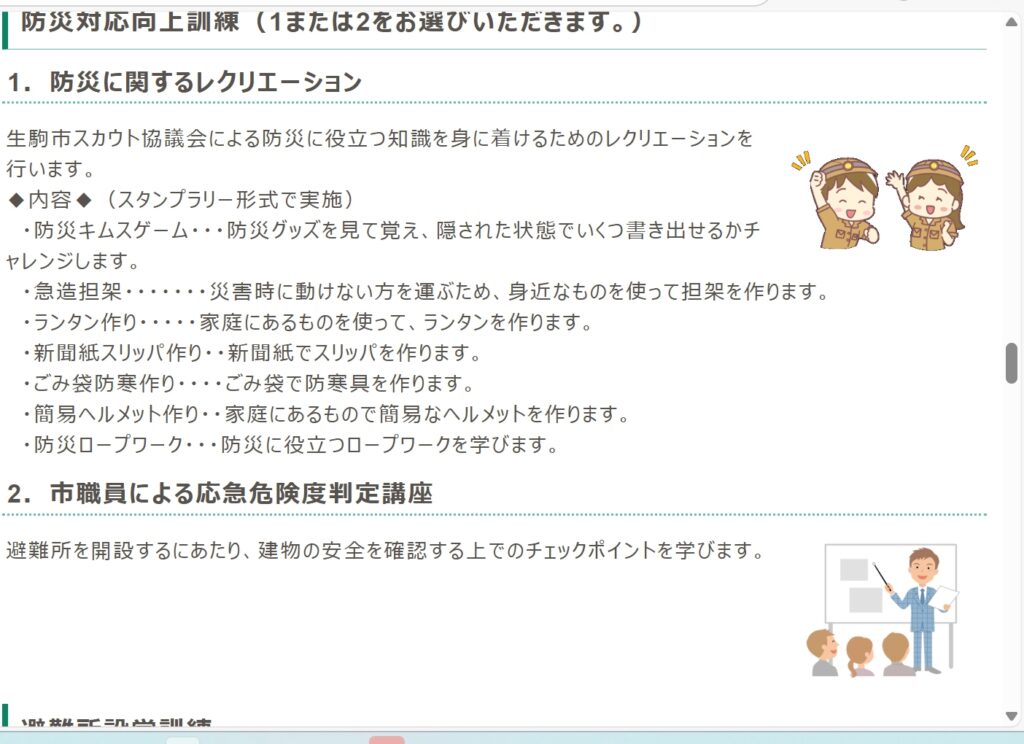
Task: Click the ランタン作り list item
Action: [307, 322]
